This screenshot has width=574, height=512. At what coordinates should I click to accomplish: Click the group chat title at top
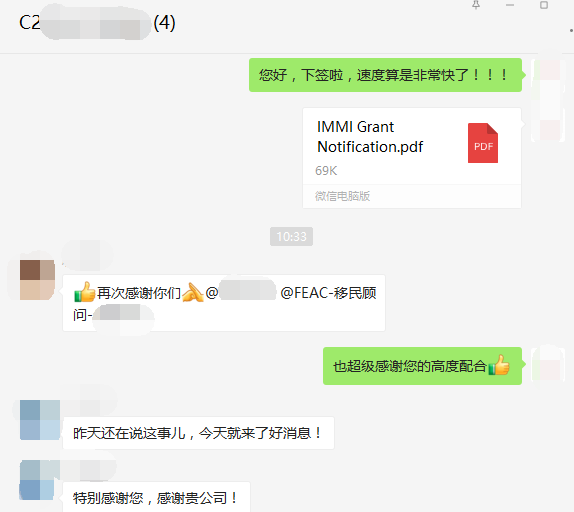click(x=97, y=23)
